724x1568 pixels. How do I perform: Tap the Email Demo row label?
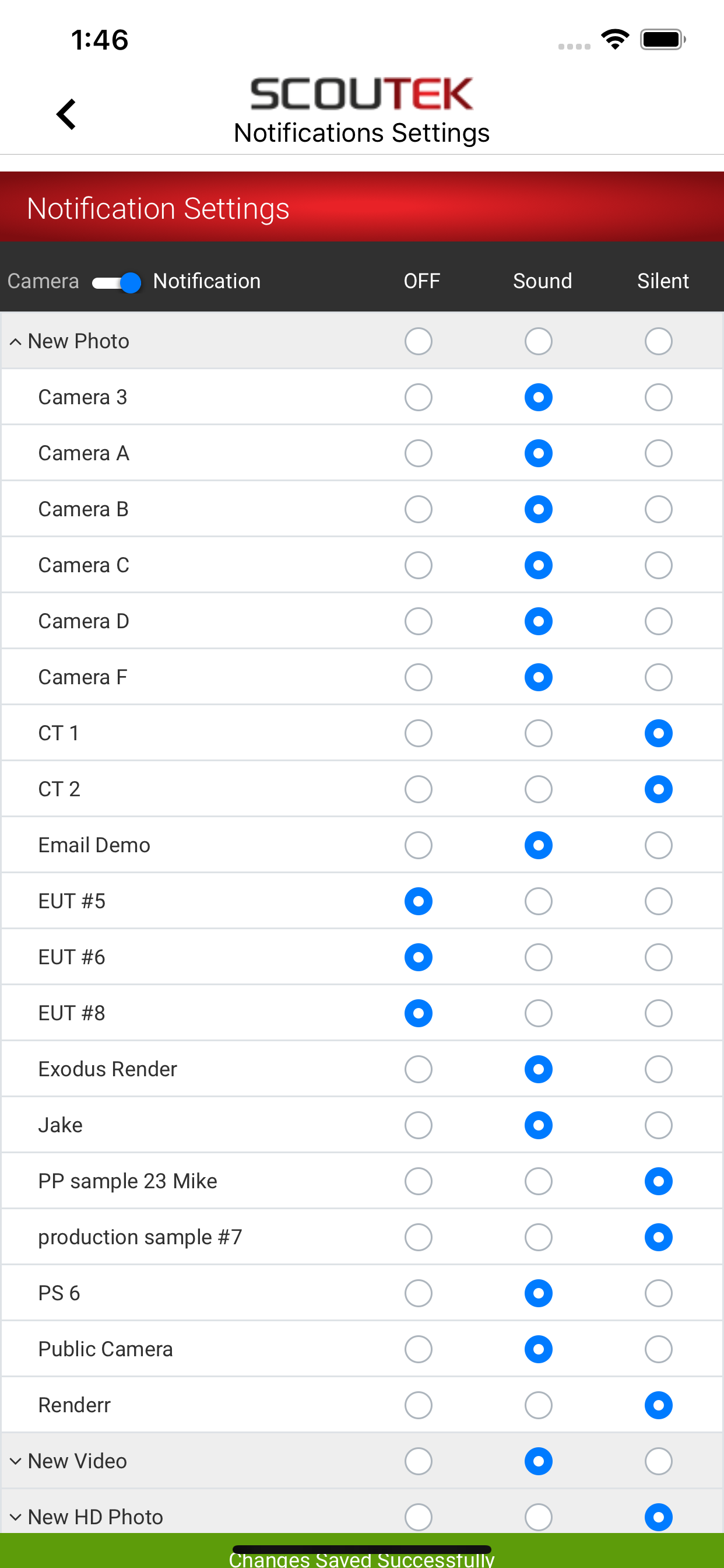point(94,845)
